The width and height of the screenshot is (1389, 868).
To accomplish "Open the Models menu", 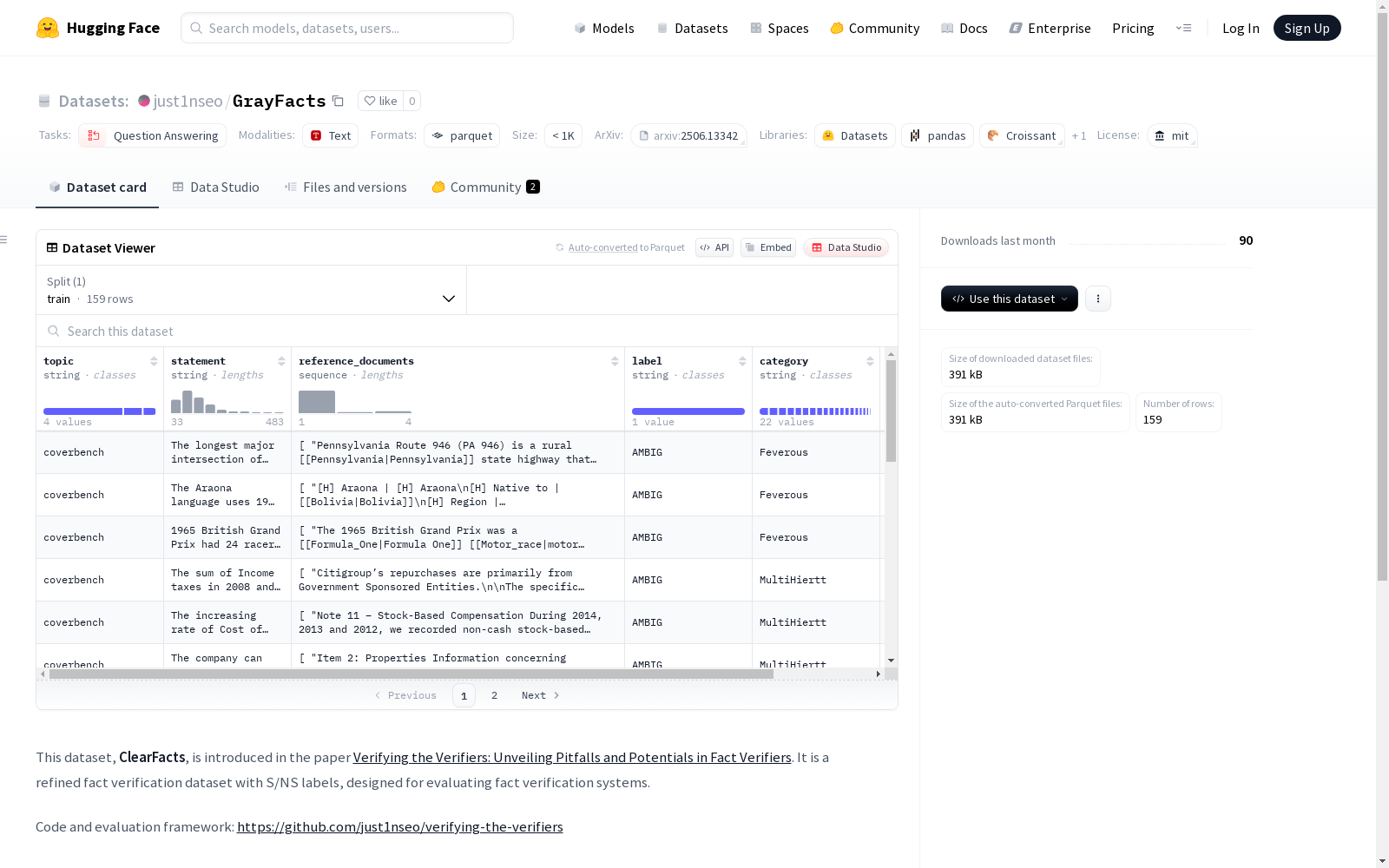I will (x=604, y=28).
